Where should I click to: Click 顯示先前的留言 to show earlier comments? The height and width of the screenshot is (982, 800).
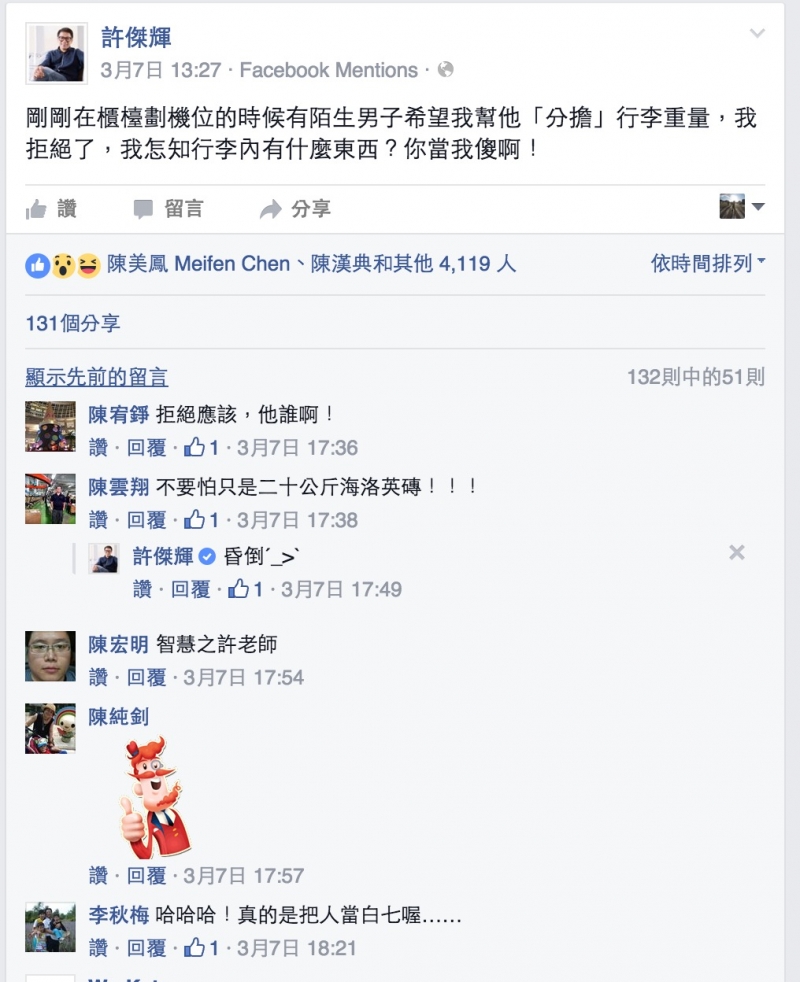(96, 377)
